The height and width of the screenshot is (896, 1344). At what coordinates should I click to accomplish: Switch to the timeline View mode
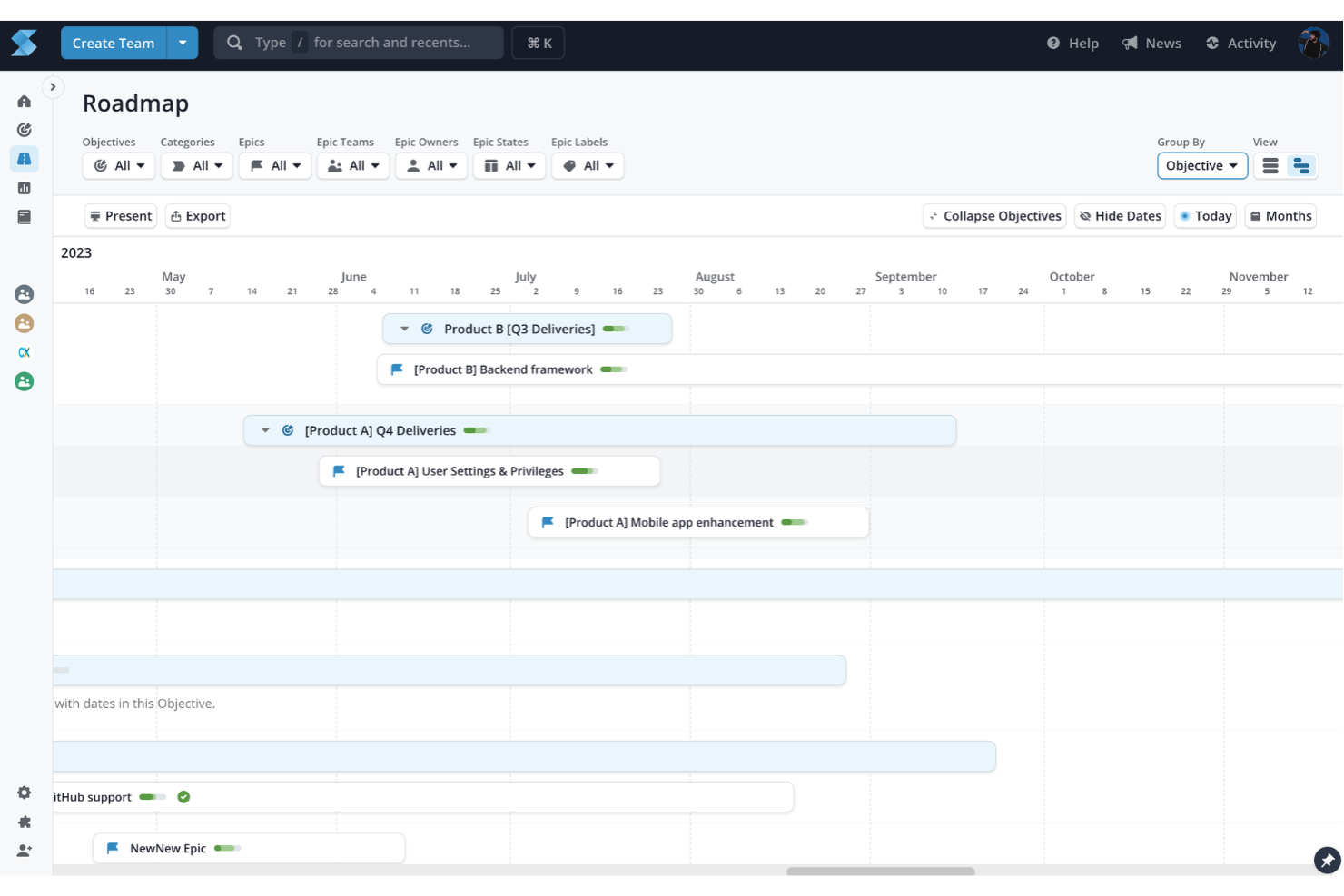(1300, 165)
